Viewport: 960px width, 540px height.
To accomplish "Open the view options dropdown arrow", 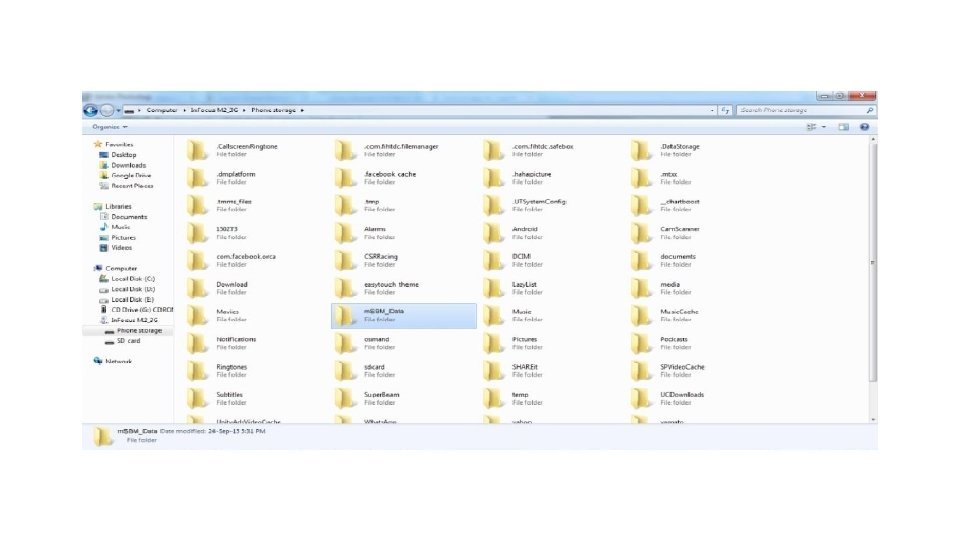I will [823, 127].
